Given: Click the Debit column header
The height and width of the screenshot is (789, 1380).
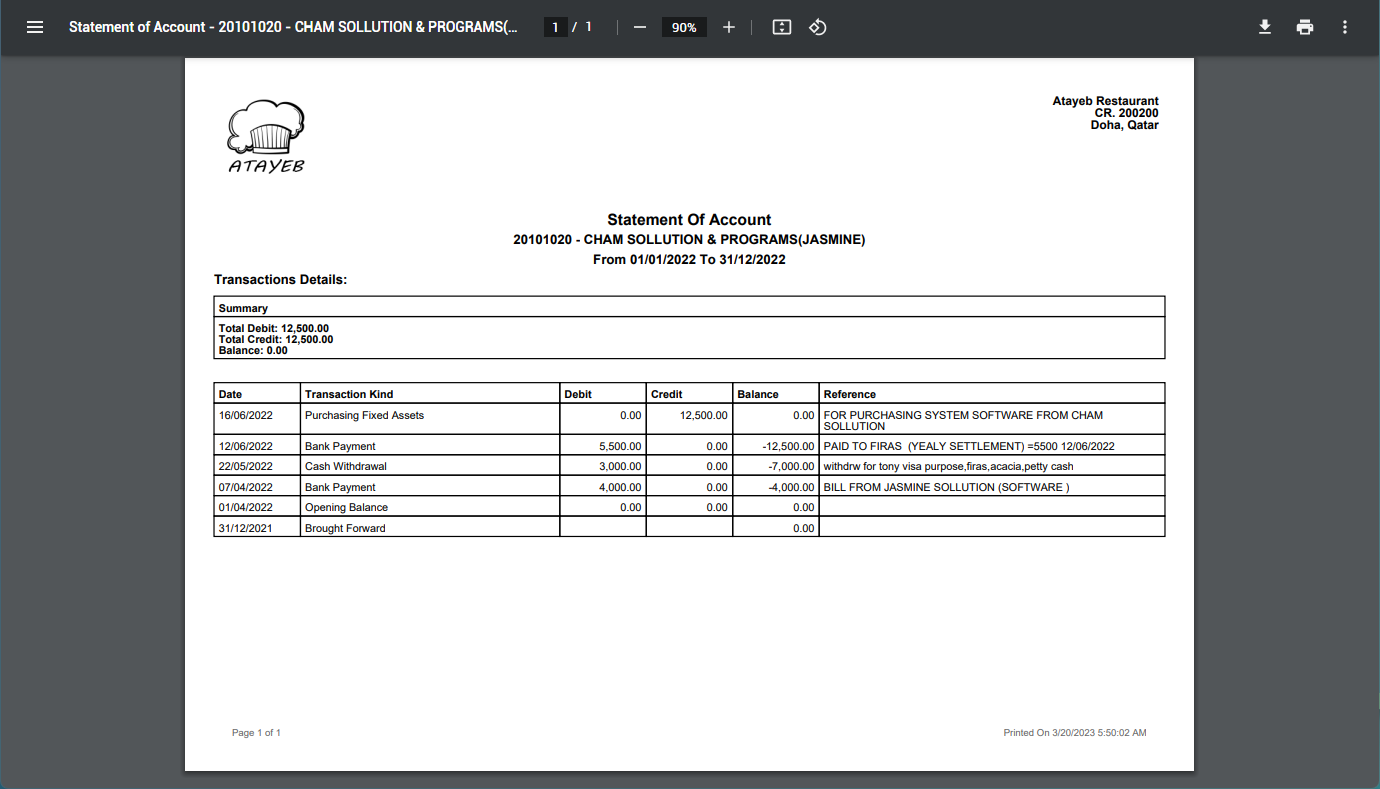Looking at the screenshot, I should (603, 394).
